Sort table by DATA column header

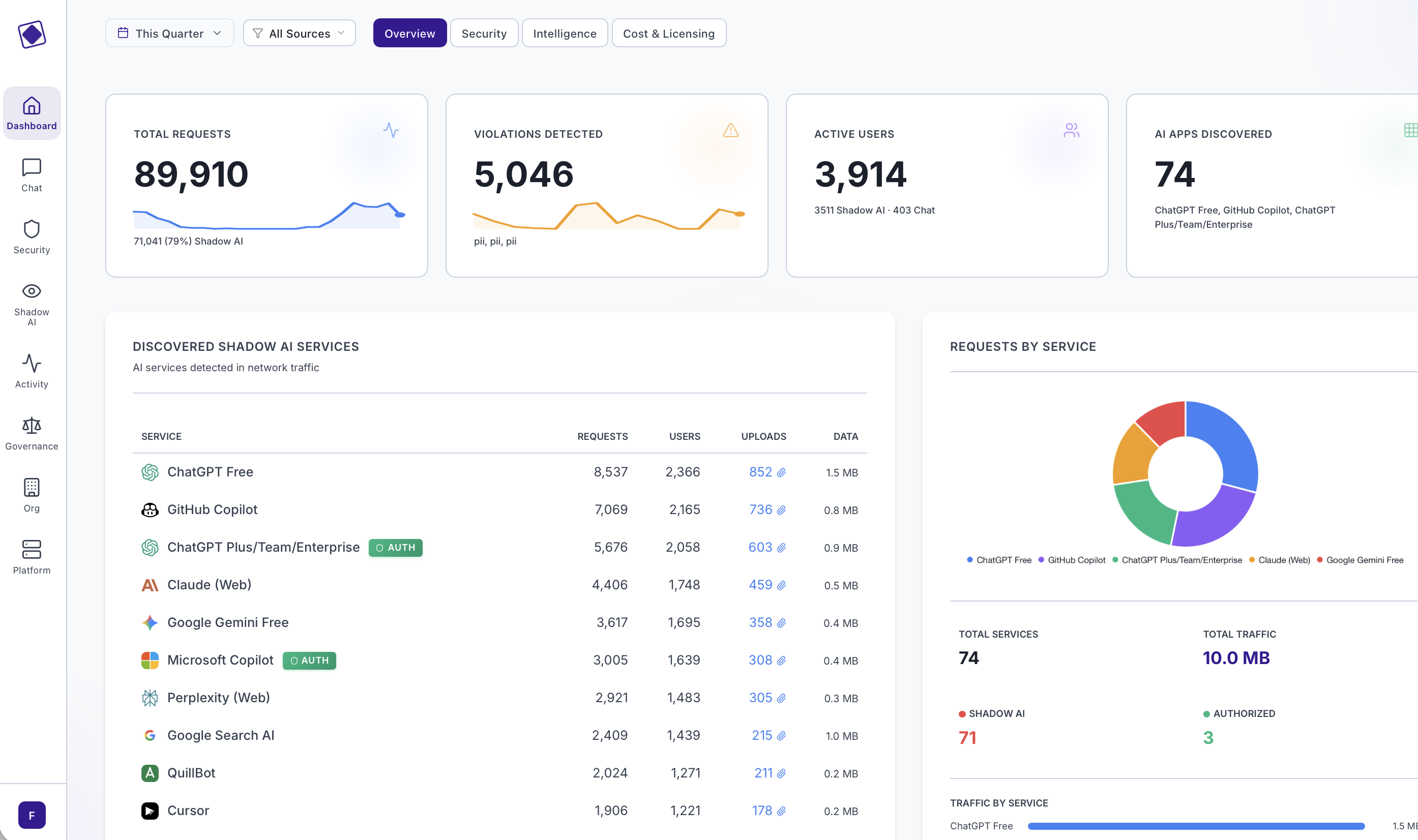pyautogui.click(x=846, y=436)
